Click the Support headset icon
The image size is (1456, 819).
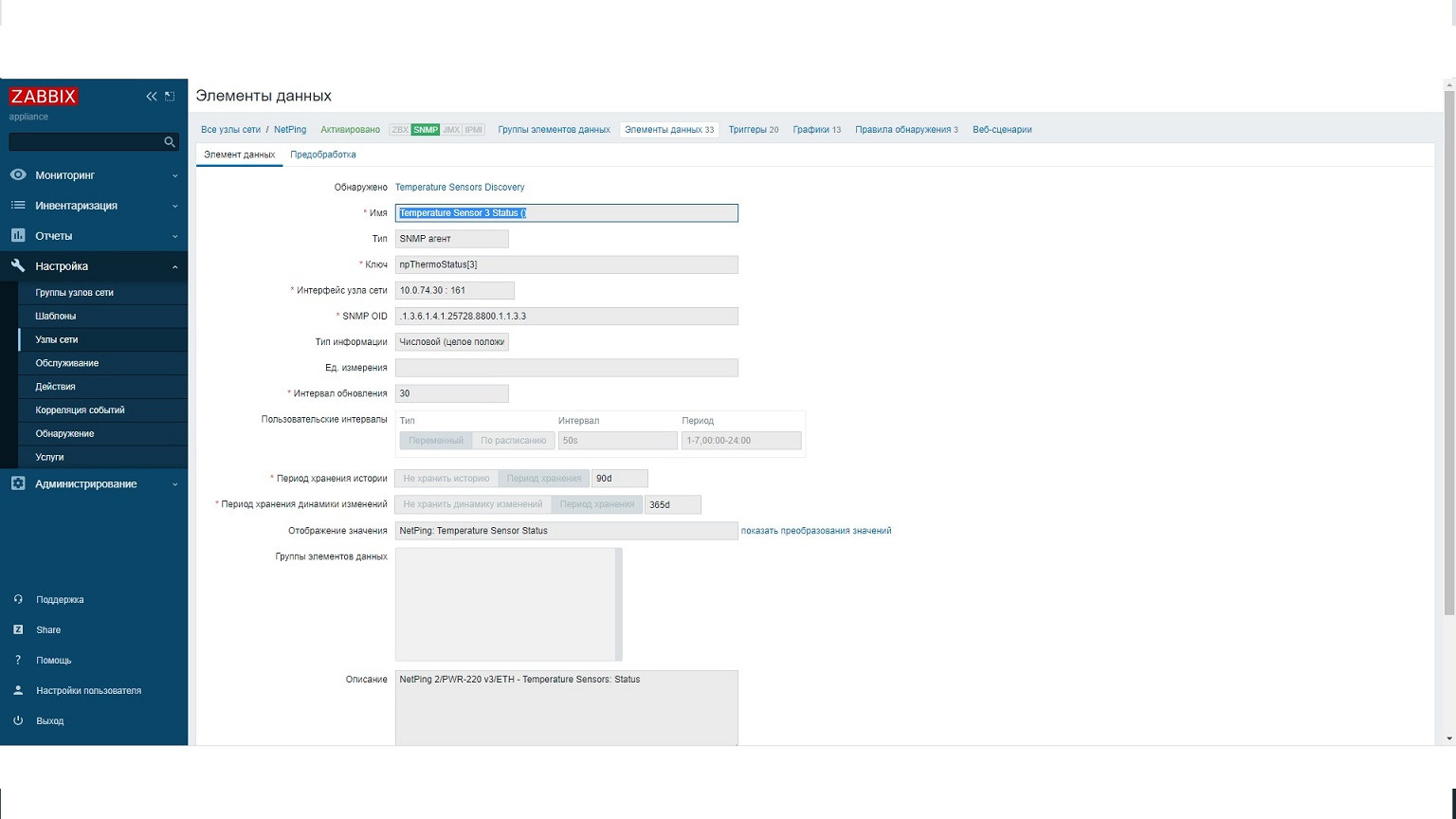18,599
